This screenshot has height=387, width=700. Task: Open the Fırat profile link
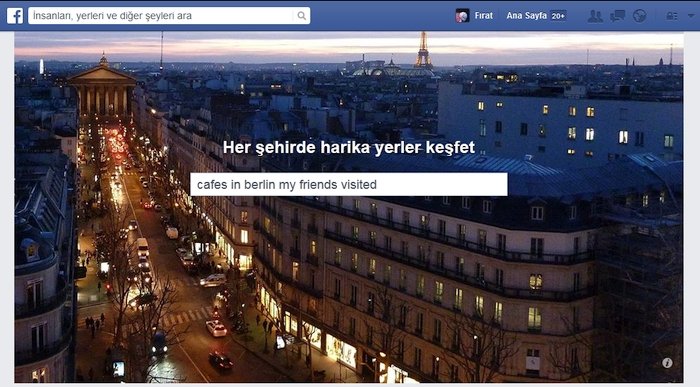[483, 16]
